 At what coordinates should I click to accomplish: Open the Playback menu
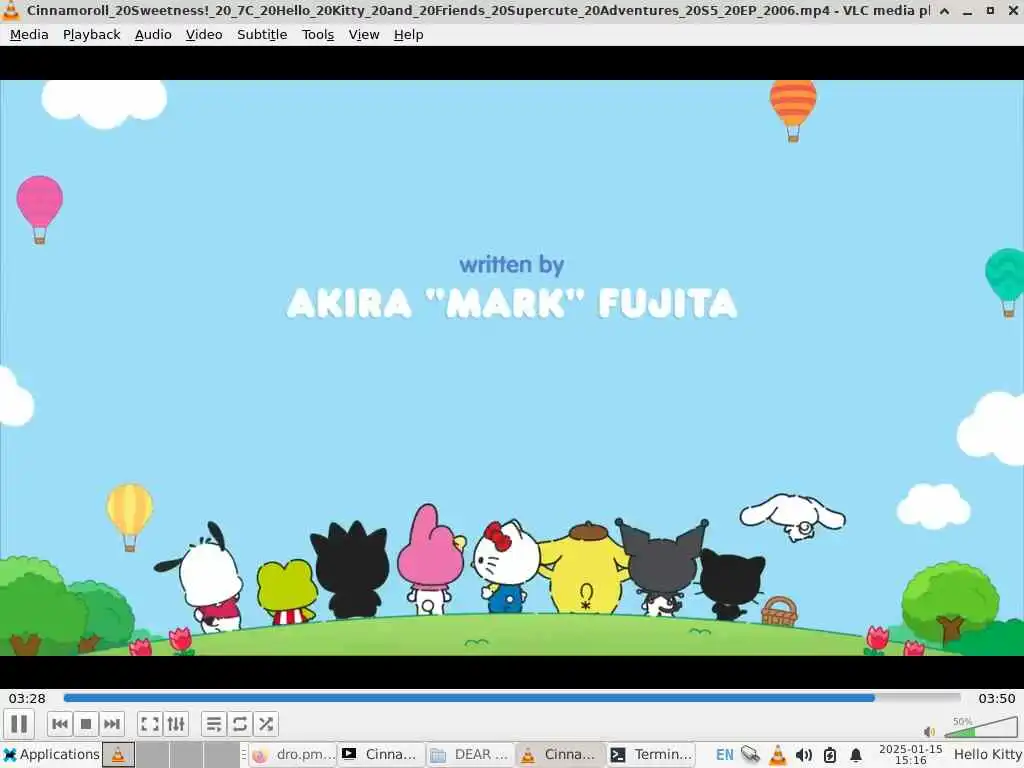point(91,35)
